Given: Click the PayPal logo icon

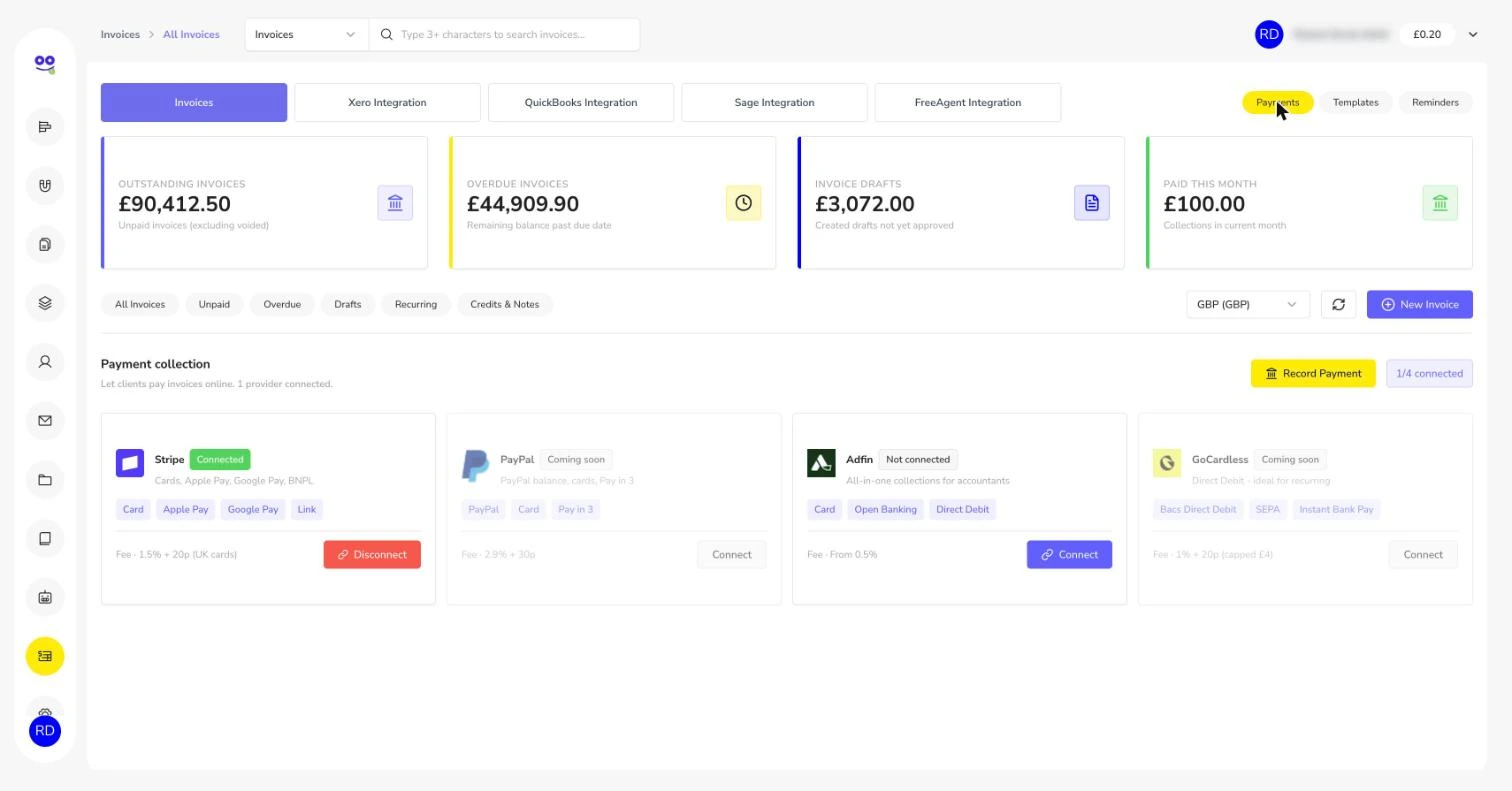Looking at the screenshot, I should coord(475,465).
